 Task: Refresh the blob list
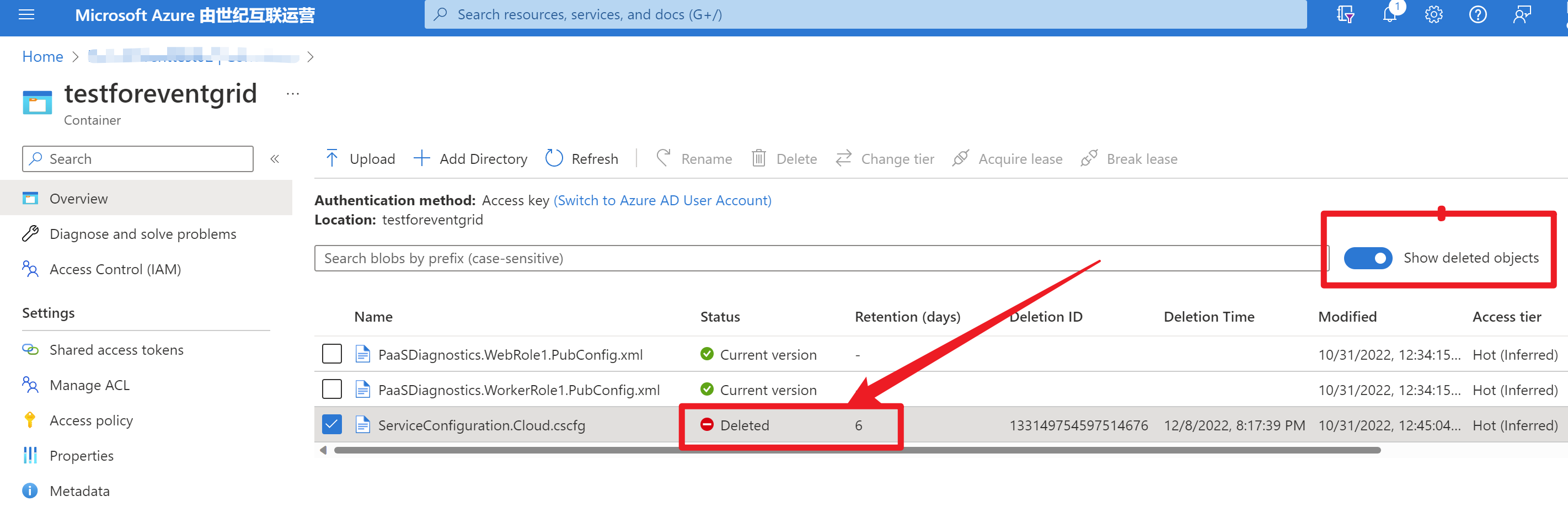pos(581,159)
